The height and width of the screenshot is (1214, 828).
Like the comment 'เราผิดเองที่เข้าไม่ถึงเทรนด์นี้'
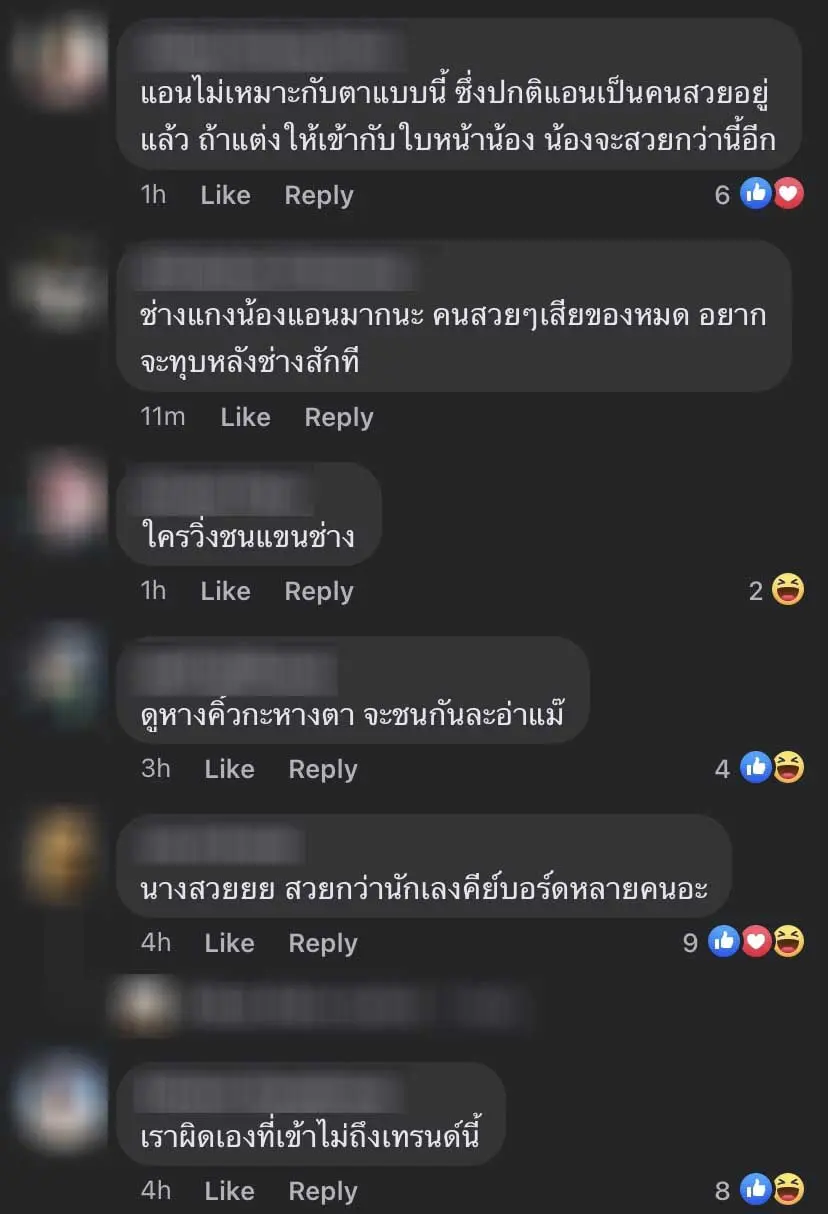point(229,1190)
